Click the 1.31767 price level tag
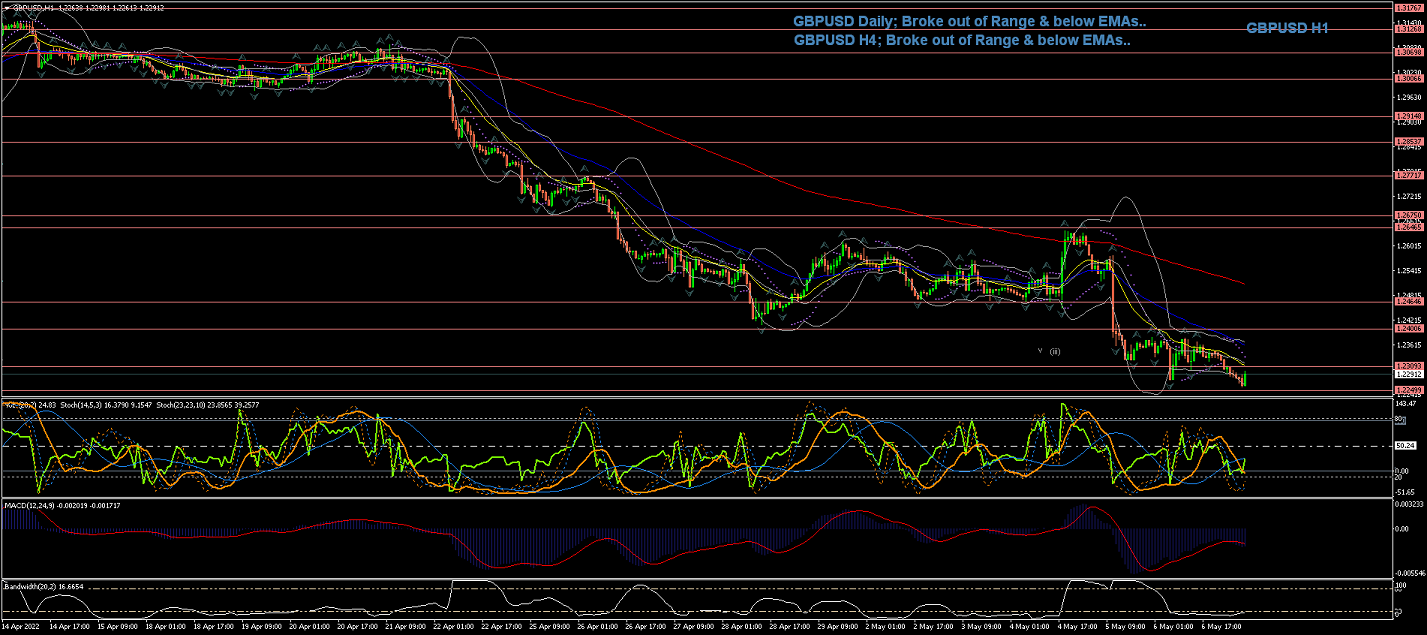Viewport: 1427px width, 635px height. pos(1408,8)
